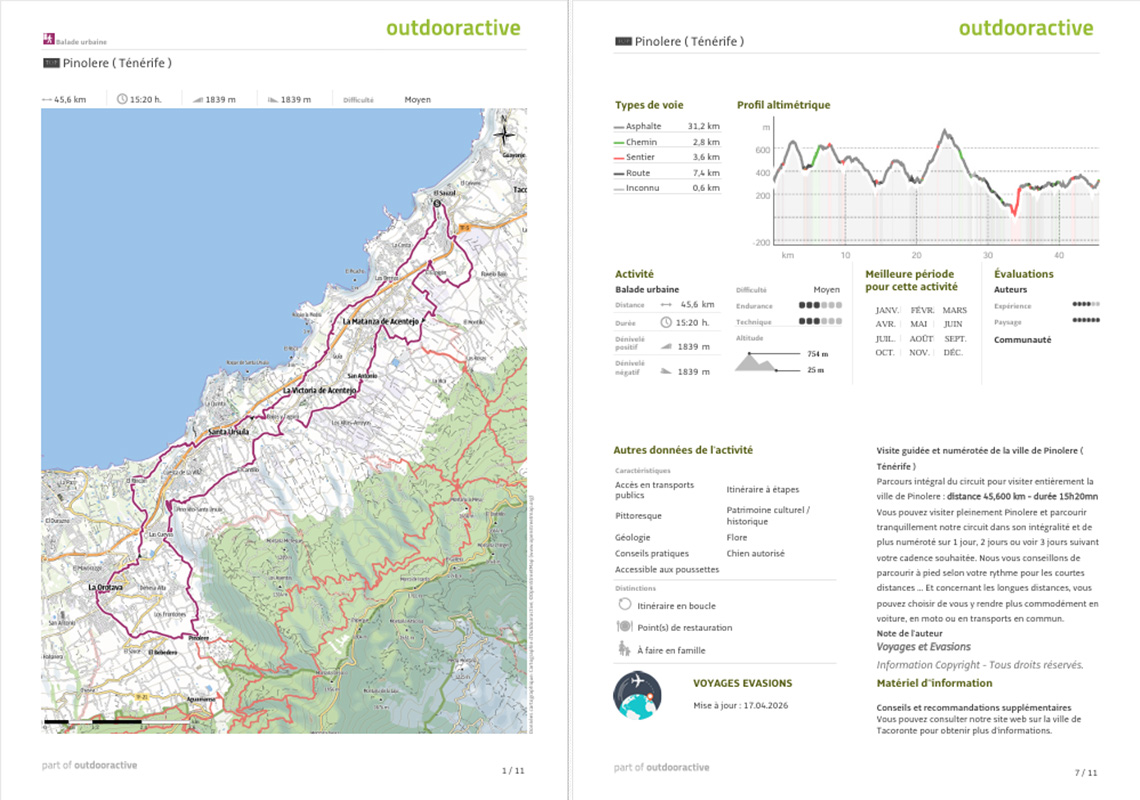Click the TOP badge beside page 1 title
Image resolution: width=1140 pixels, height=800 pixels.
(x=51, y=63)
